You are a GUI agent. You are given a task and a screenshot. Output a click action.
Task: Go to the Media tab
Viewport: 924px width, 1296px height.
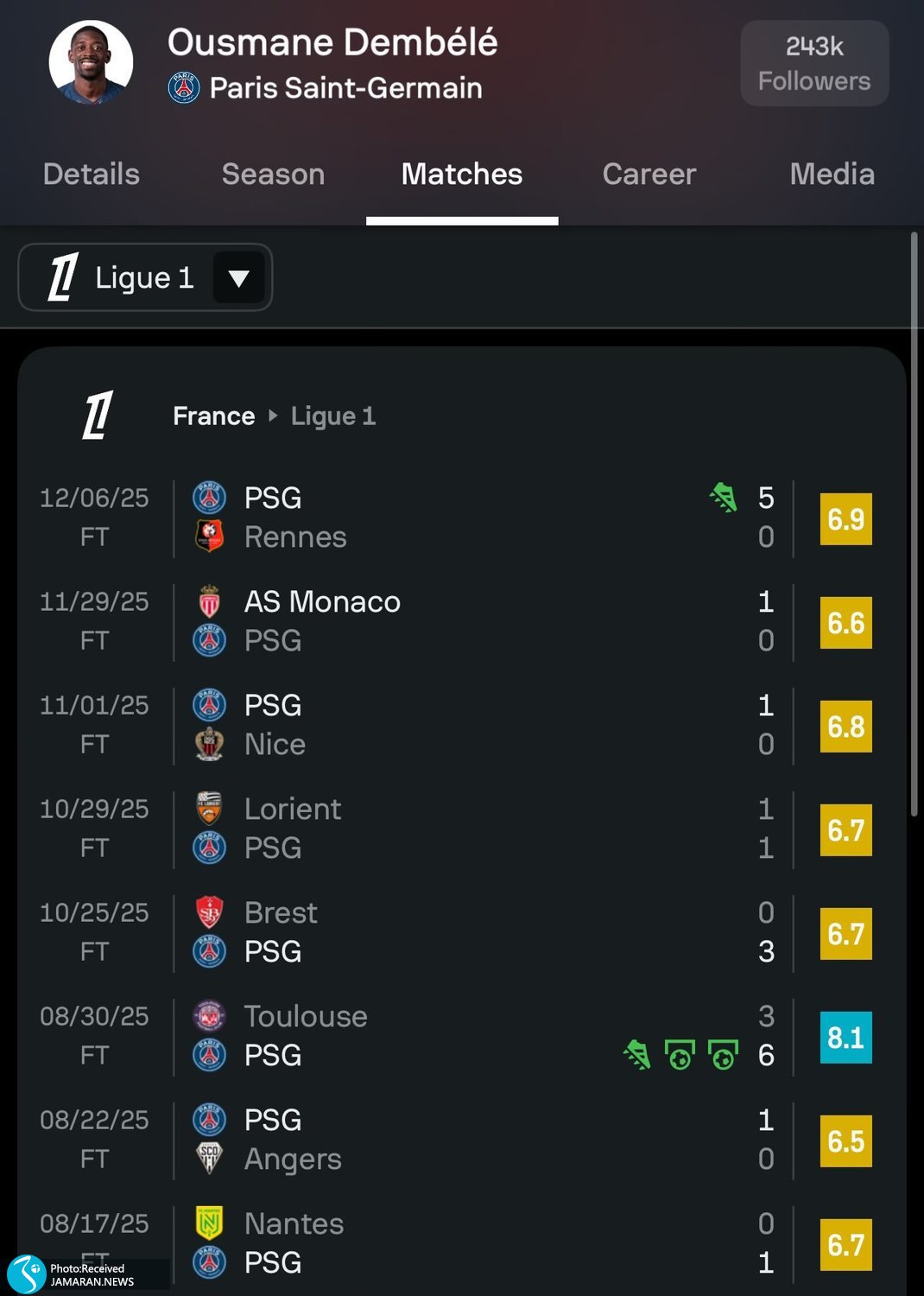point(832,174)
